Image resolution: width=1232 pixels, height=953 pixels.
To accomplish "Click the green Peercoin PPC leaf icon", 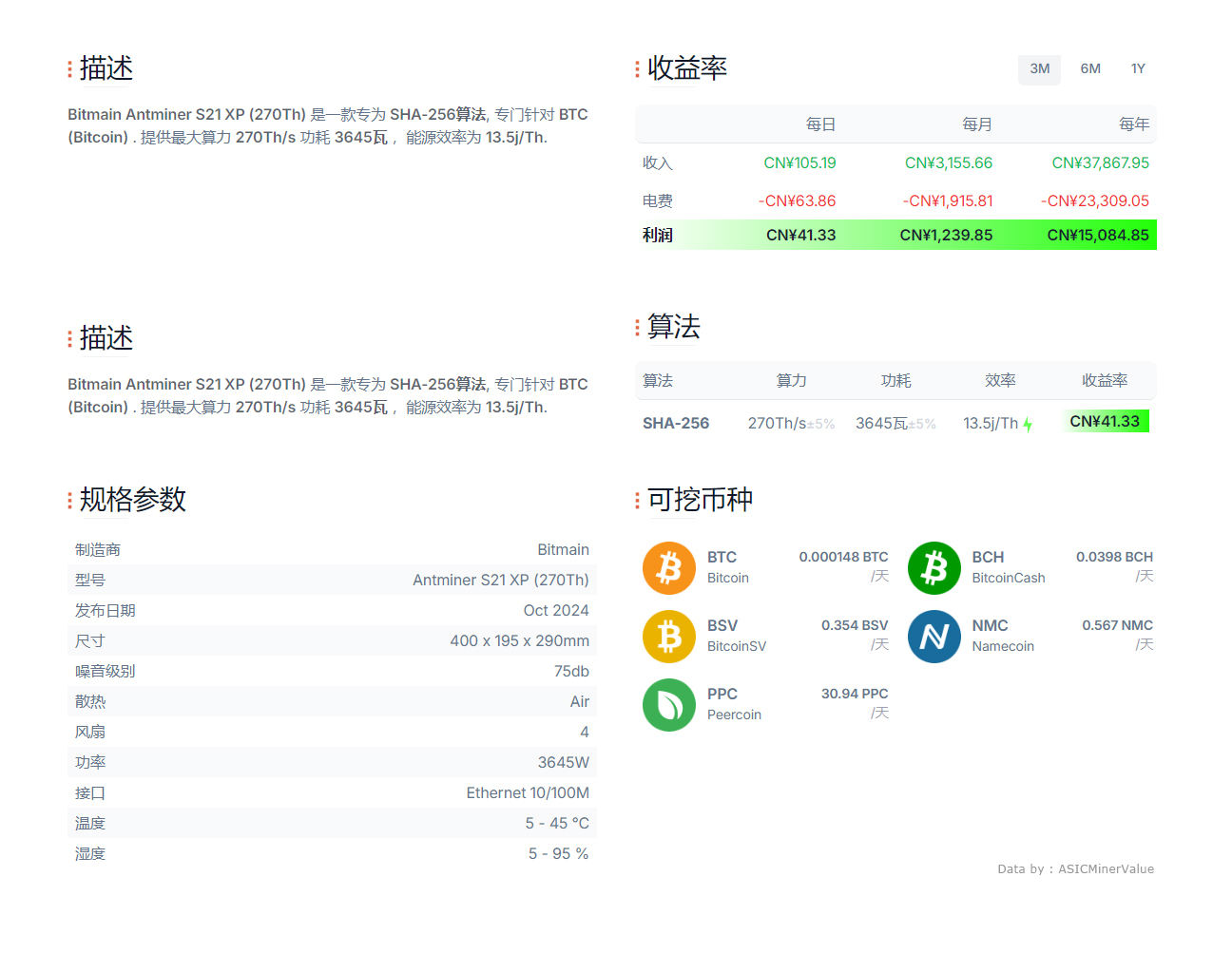I will coord(669,705).
